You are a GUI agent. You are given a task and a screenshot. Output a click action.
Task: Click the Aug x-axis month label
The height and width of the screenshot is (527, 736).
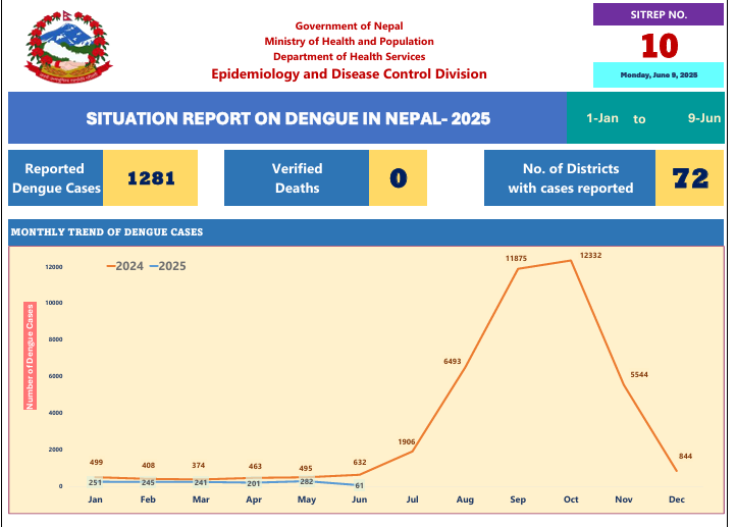(x=465, y=500)
